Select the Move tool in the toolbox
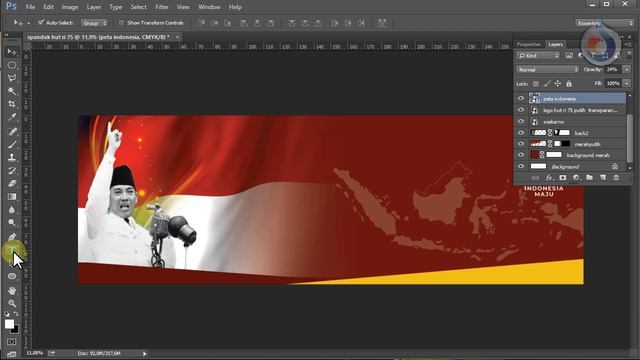This screenshot has height=360, width=640. [12, 52]
